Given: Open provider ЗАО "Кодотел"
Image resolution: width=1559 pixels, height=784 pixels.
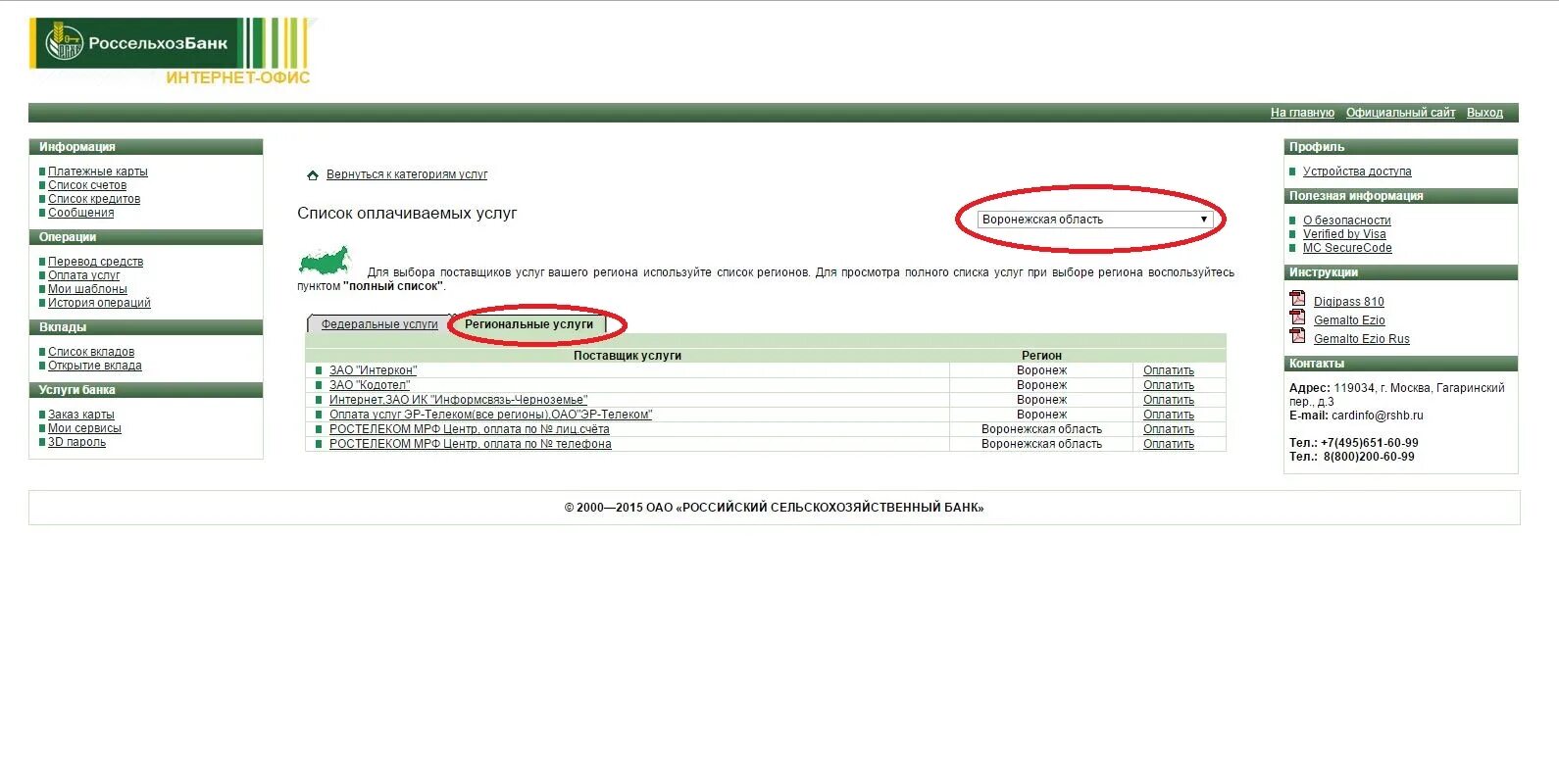Looking at the screenshot, I should click(x=370, y=385).
